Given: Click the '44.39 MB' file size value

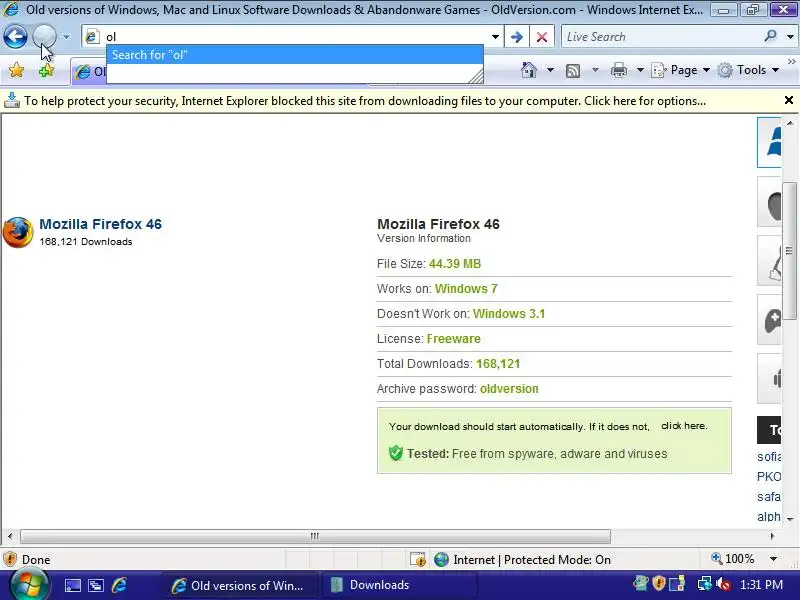Looking at the screenshot, I should 455,264.
